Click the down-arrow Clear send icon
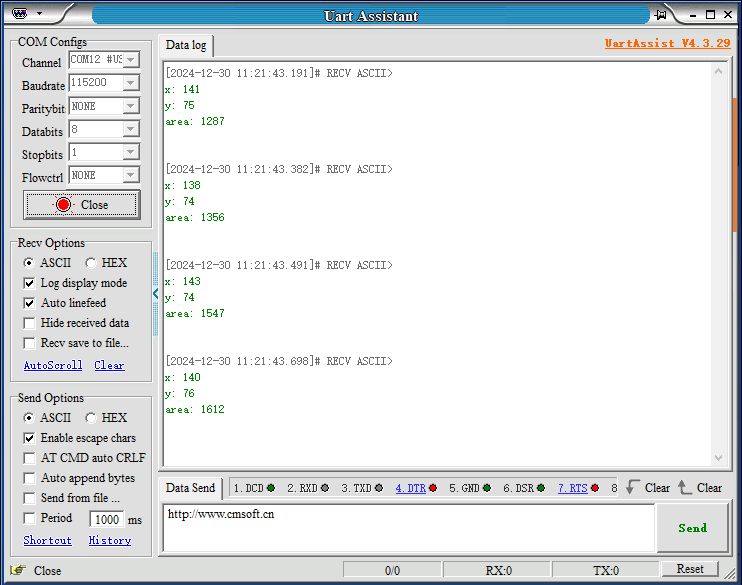 coord(632,487)
